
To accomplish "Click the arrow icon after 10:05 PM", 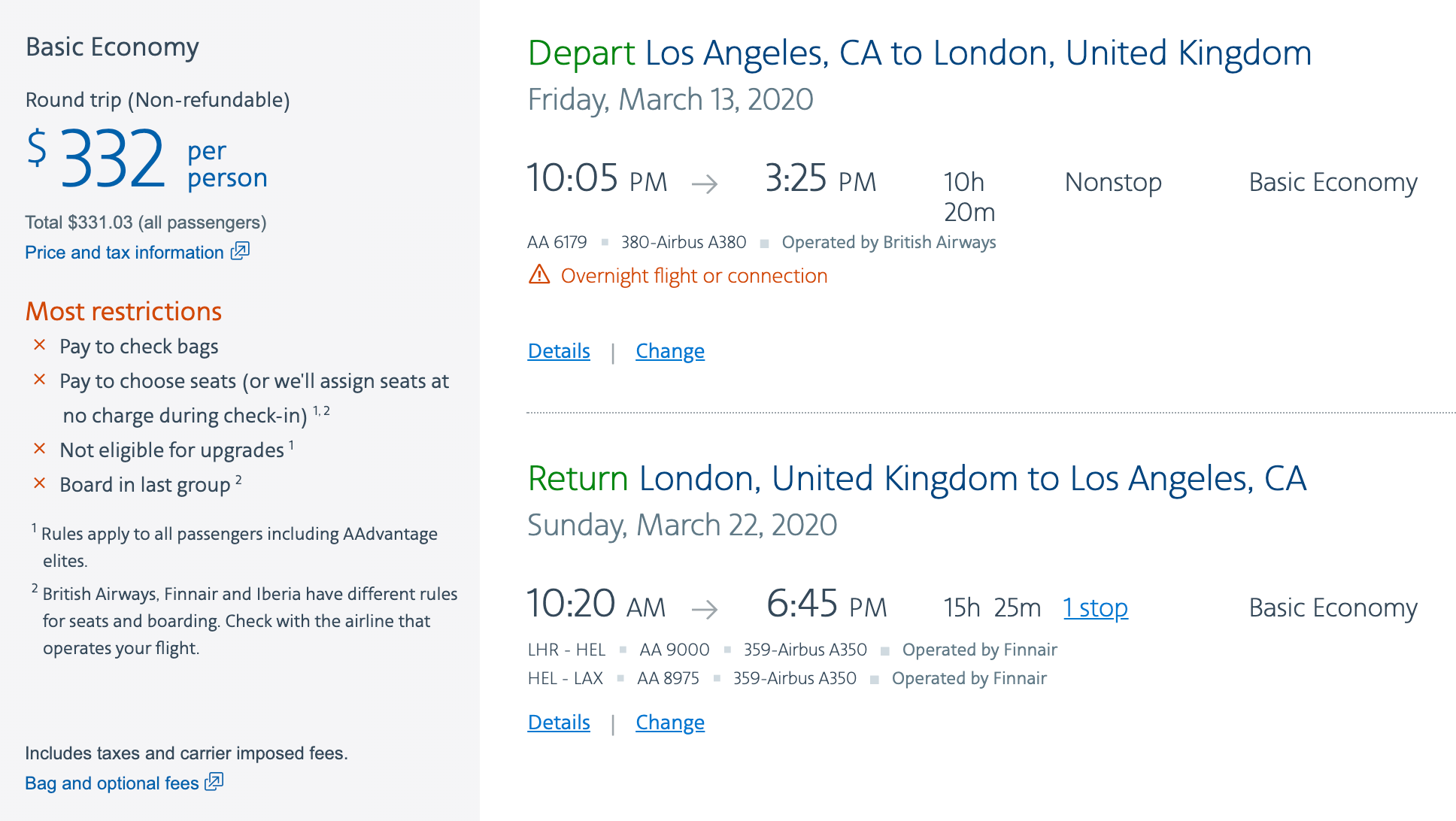I will 705,183.
